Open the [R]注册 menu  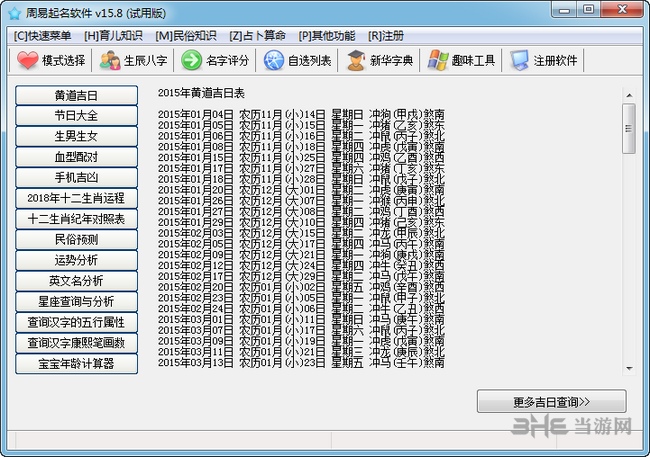(386, 36)
